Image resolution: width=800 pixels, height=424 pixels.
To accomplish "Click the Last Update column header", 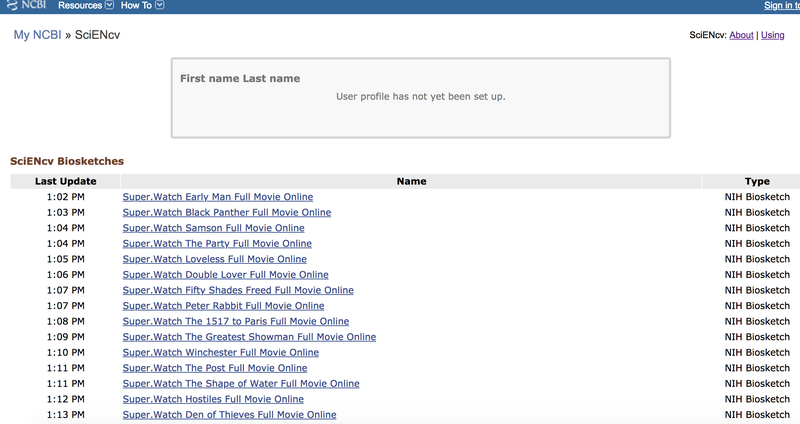I will [x=65, y=181].
